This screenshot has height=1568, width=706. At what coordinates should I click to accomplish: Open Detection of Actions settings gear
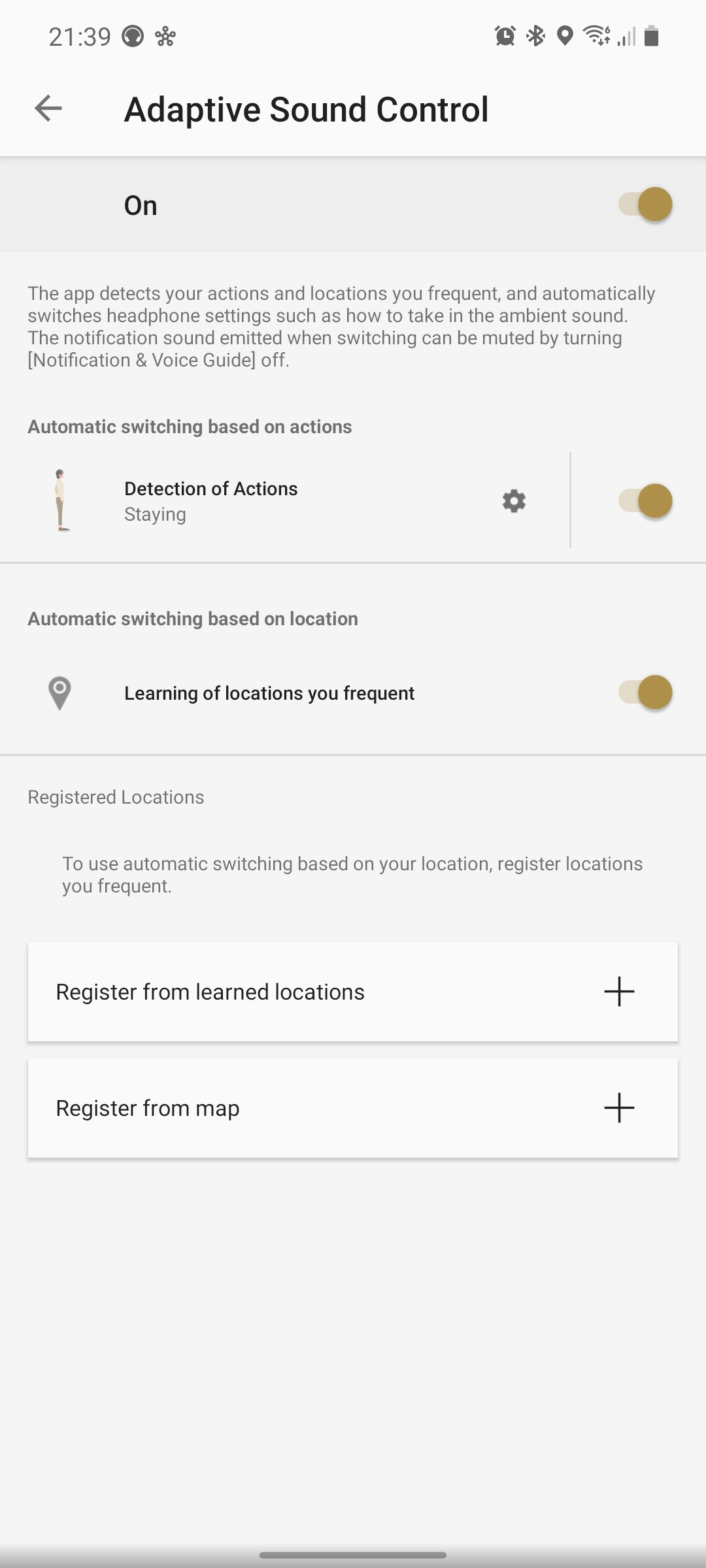point(514,501)
